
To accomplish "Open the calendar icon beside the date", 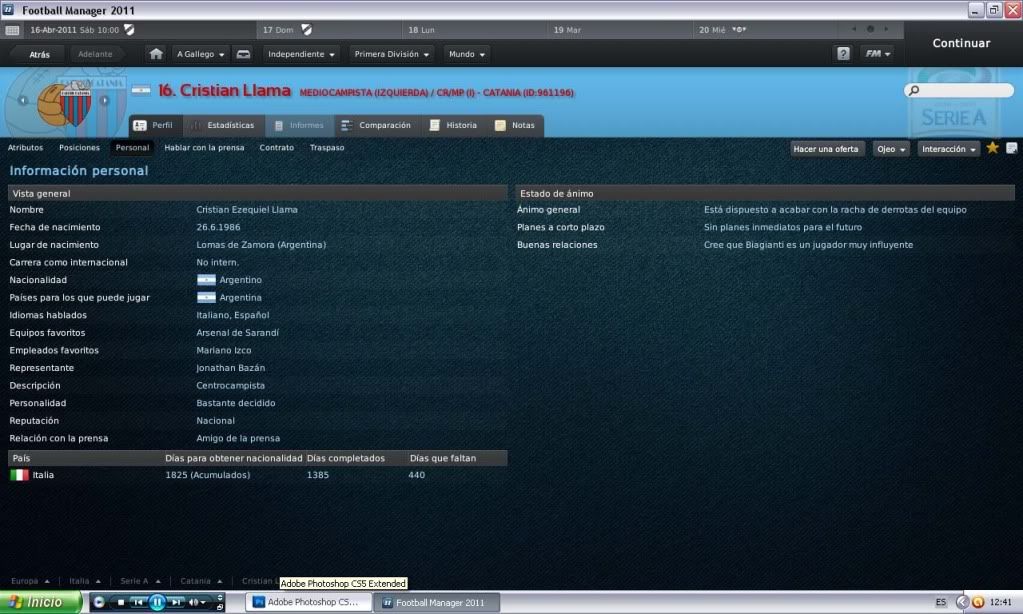I will tap(12, 30).
